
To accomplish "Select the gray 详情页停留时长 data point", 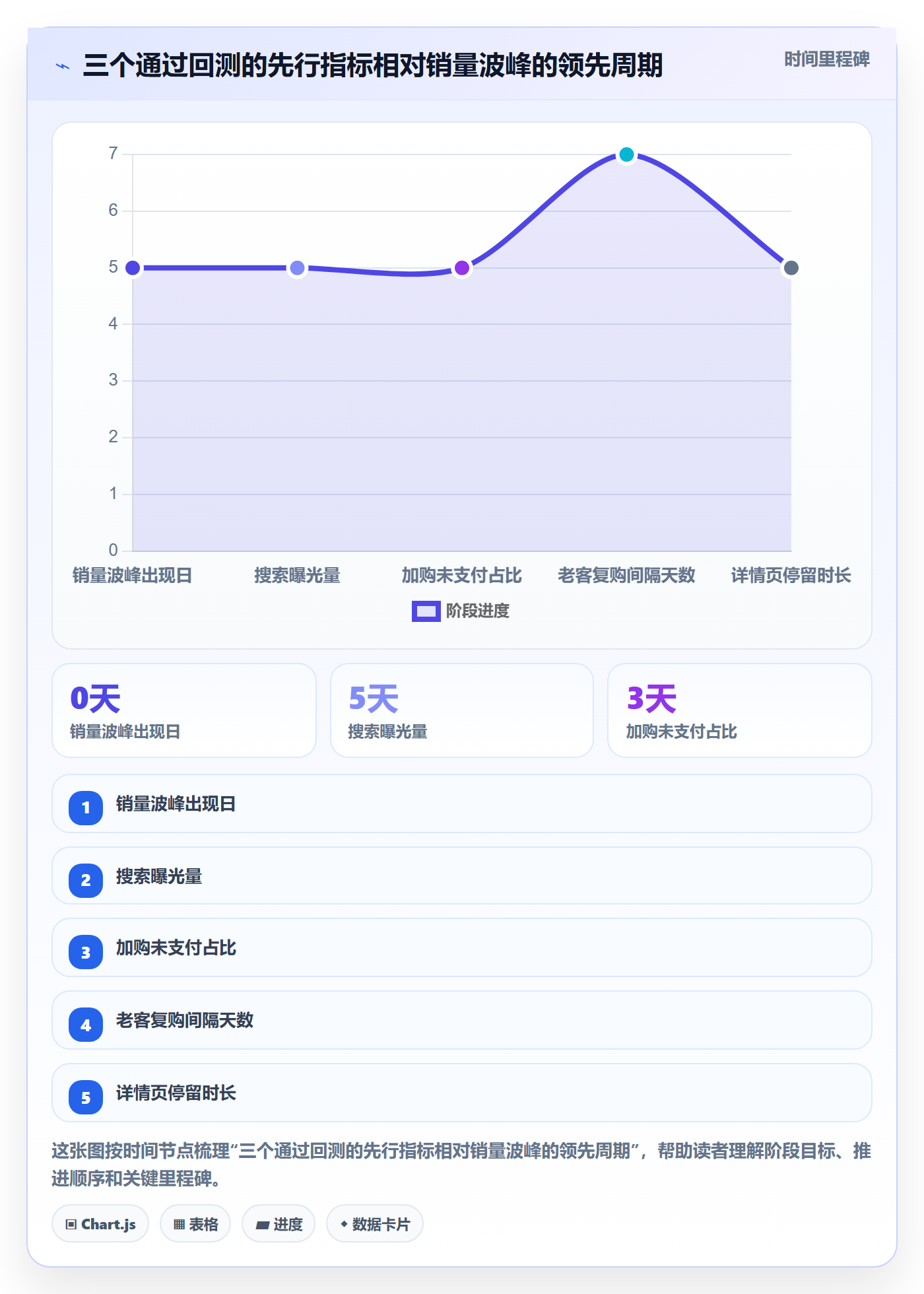I will click(791, 268).
